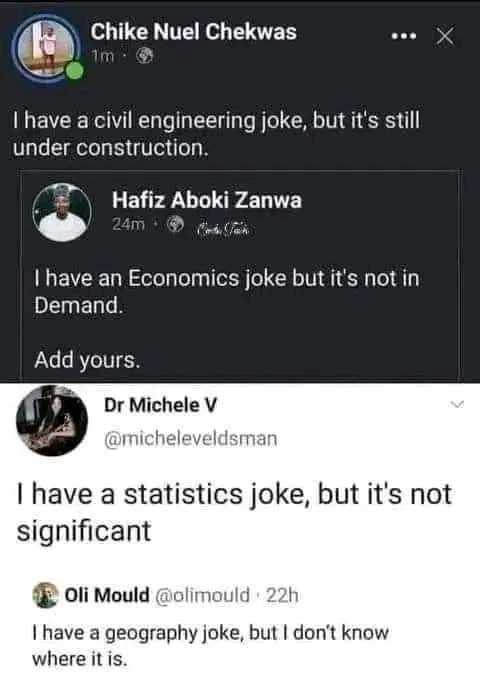480x690 pixels.
Task: Open the three-dot post options menu
Action: [404, 37]
